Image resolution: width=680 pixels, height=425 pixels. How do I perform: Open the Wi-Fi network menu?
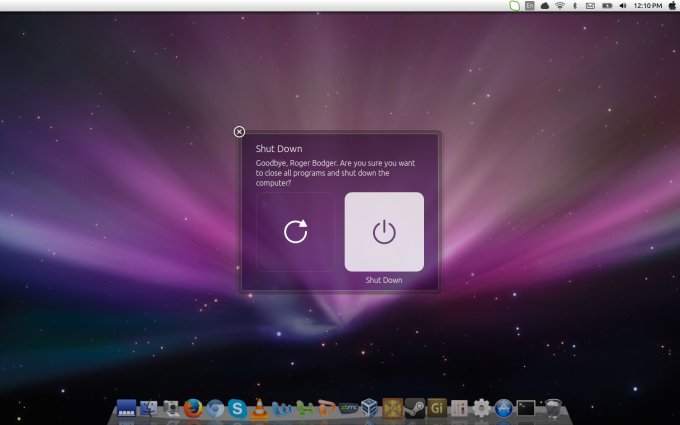click(560, 6)
